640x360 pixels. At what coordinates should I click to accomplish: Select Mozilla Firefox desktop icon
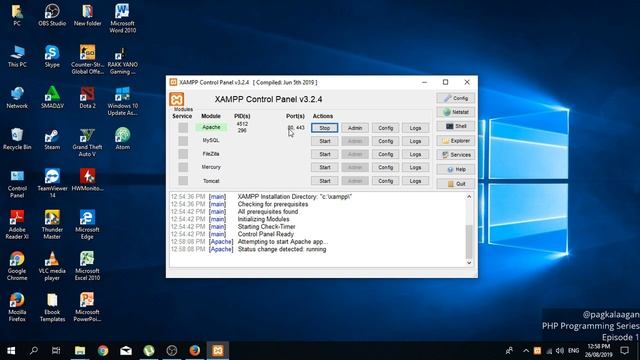point(17,307)
